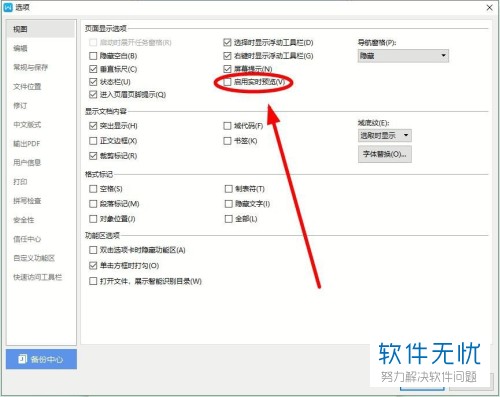The height and width of the screenshot is (397, 500).
Task: Open the 备份中心 backup center button
Action: pos(41,359)
